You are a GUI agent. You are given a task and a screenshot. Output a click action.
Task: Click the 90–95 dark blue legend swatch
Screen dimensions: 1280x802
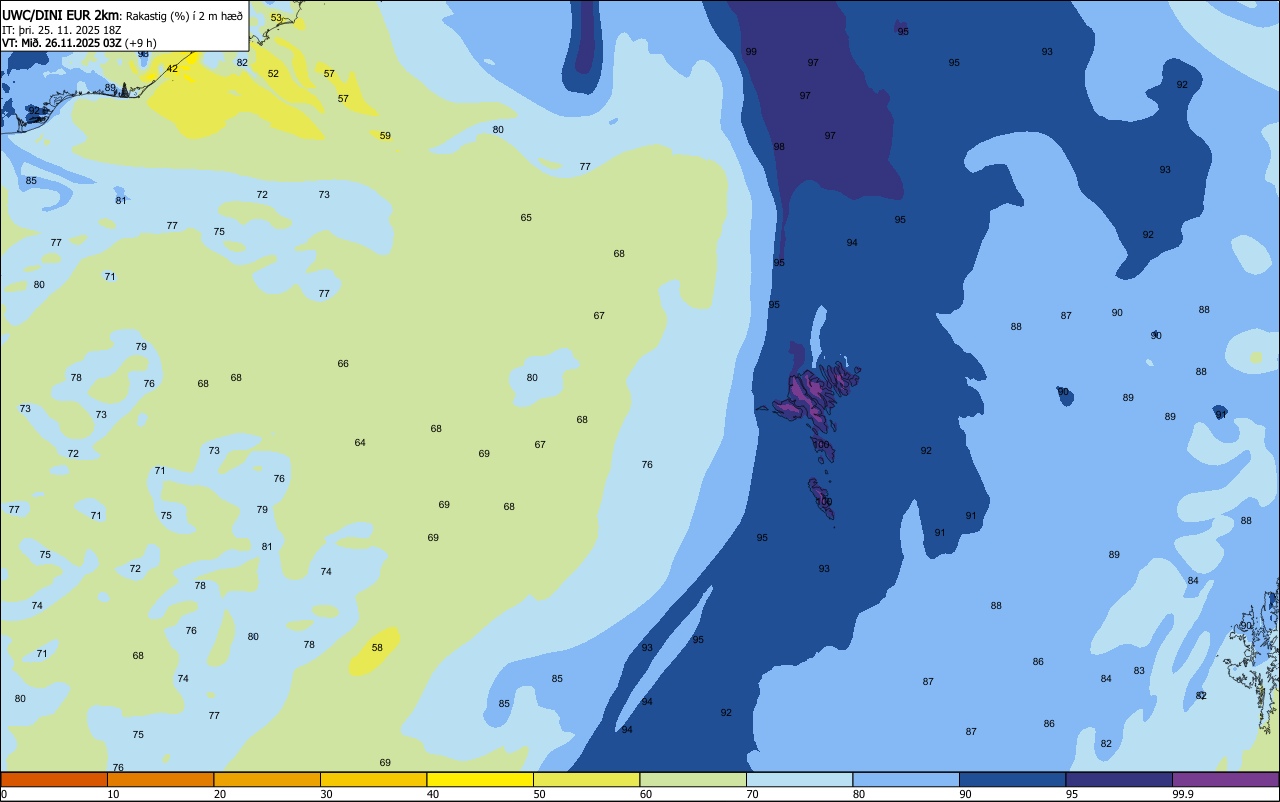[1012, 779]
